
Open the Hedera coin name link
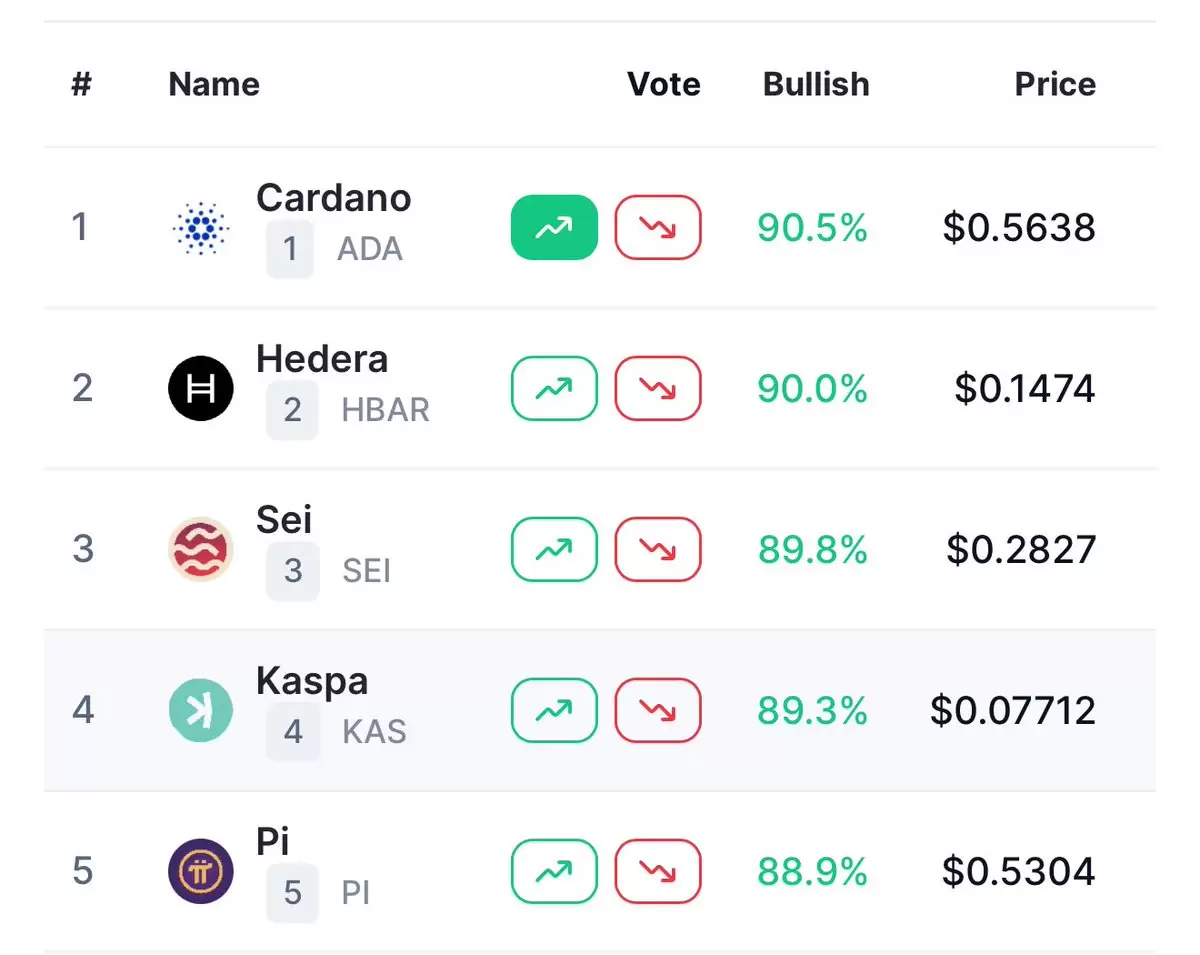[322, 359]
